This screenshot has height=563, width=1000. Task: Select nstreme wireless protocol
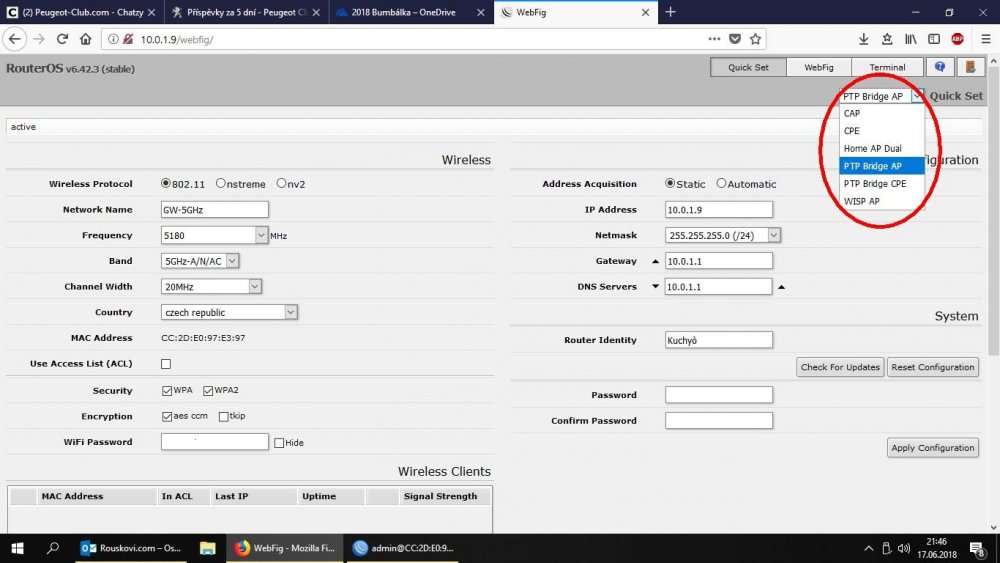221,183
